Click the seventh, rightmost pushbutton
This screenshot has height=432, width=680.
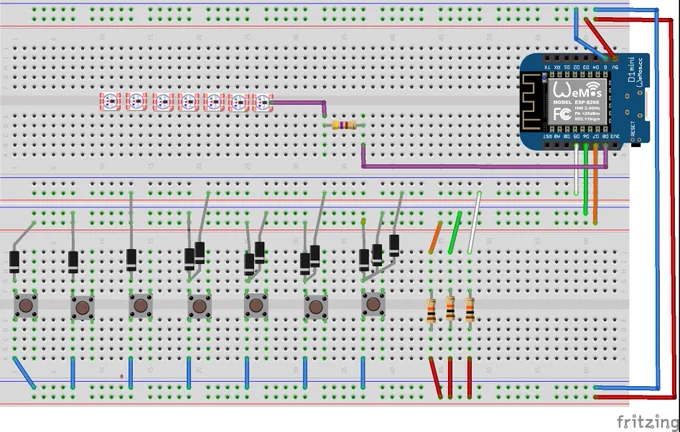[x=373, y=304]
